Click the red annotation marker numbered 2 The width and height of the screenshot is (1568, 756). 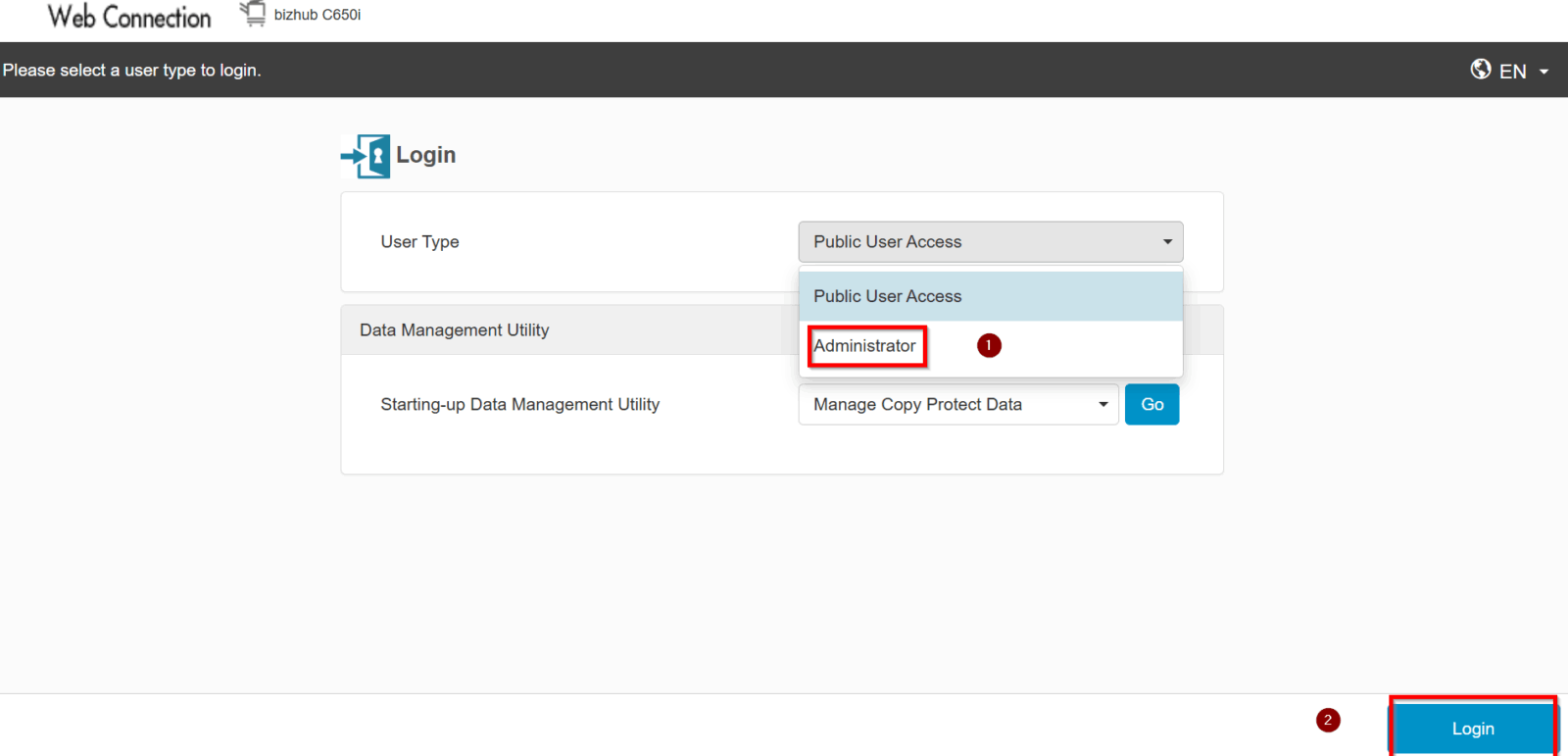[x=1327, y=720]
